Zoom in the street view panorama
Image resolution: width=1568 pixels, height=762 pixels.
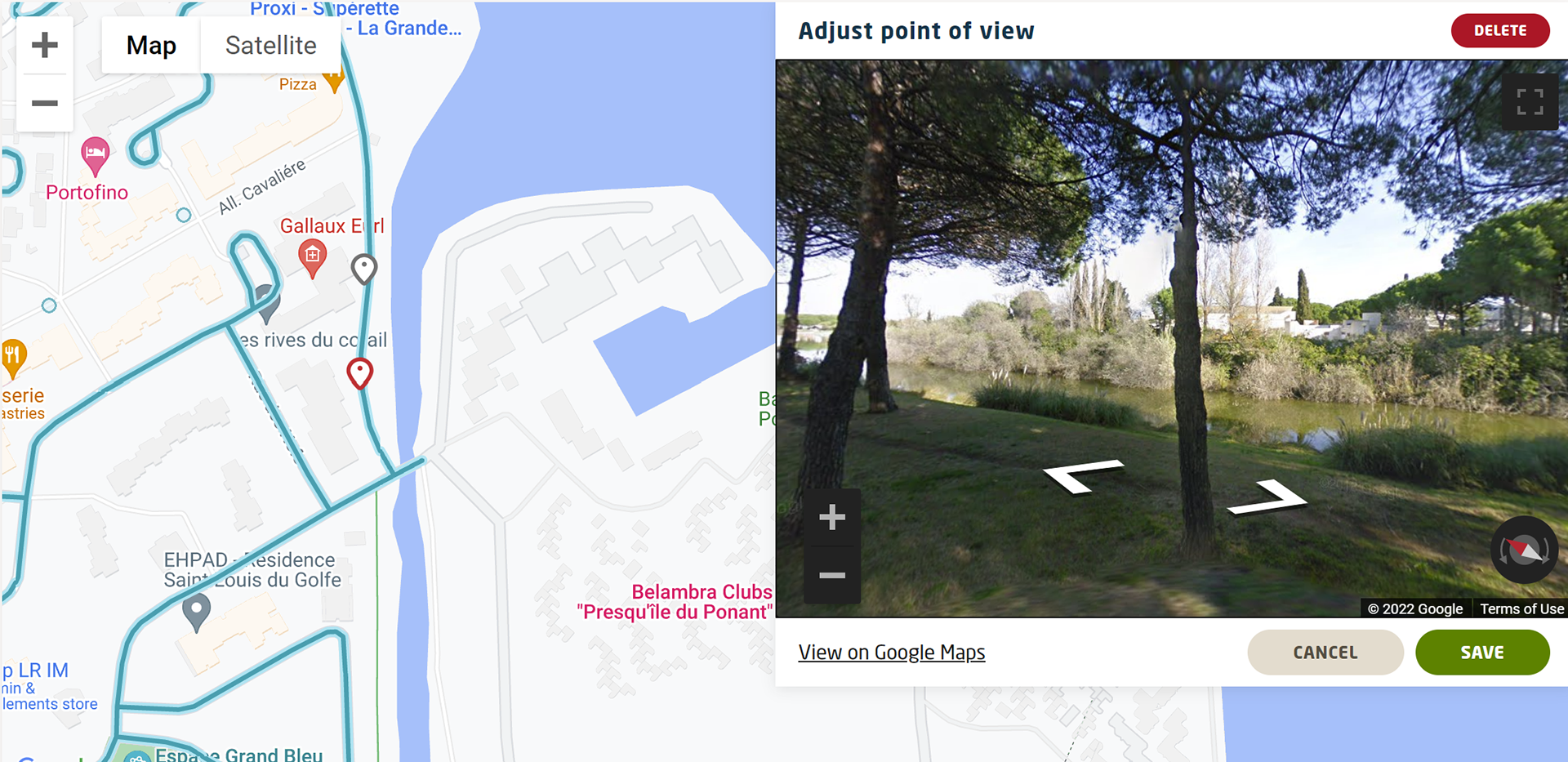[832, 517]
